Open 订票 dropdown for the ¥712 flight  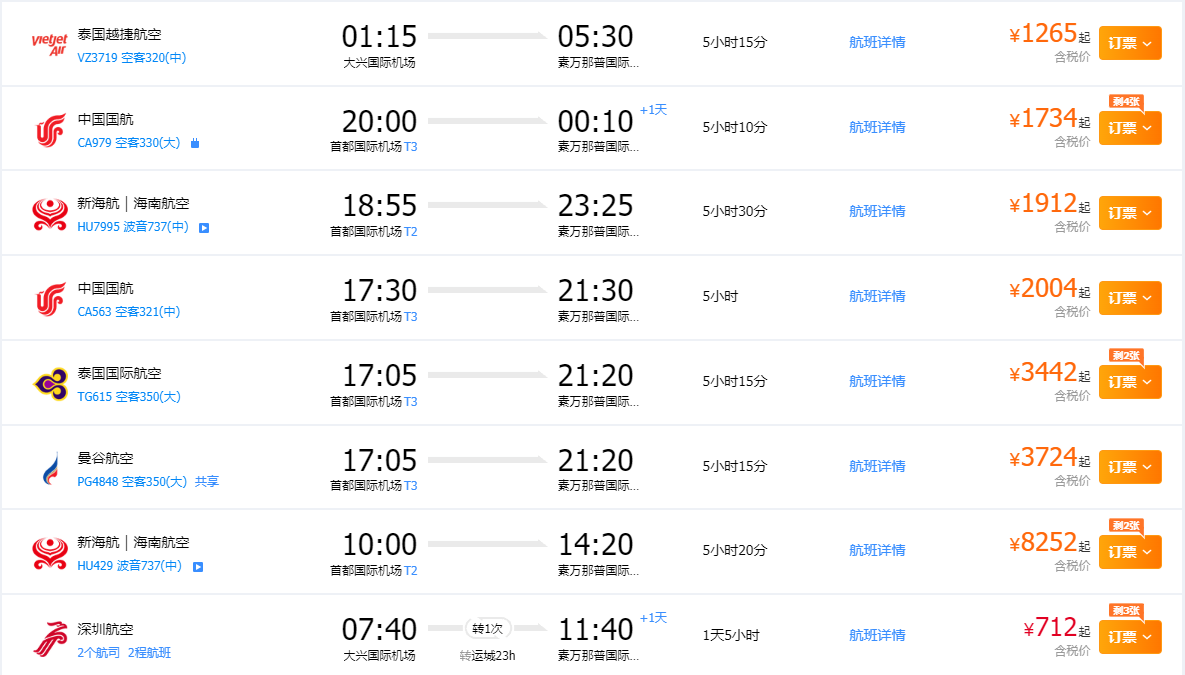coord(1130,637)
